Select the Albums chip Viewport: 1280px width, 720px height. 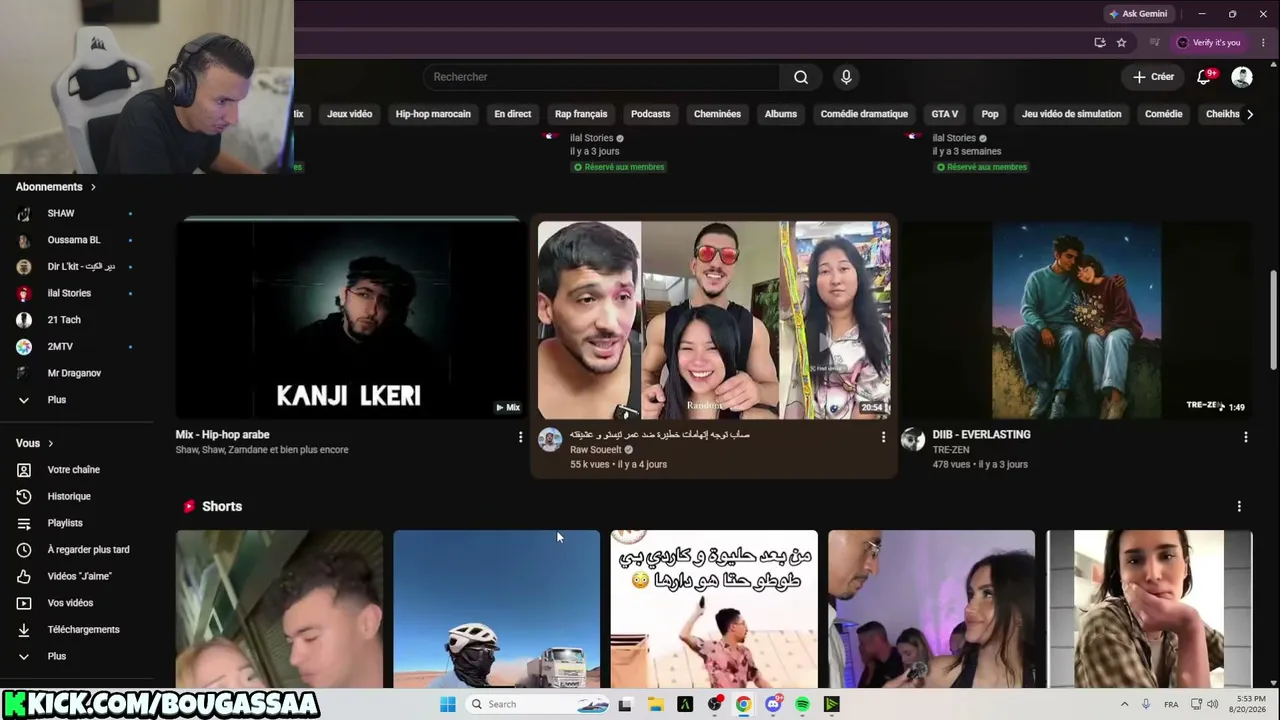coord(781,114)
